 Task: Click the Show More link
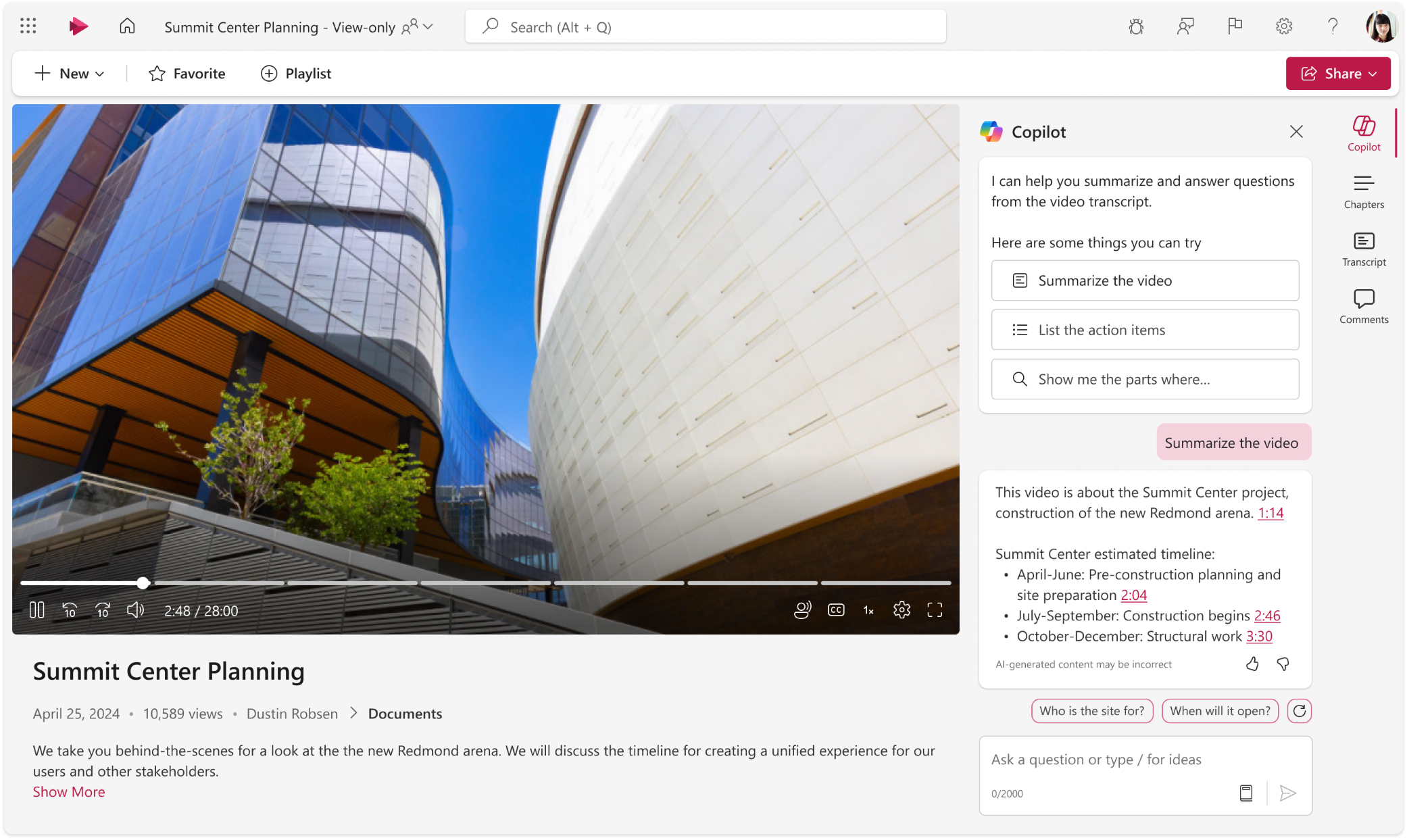pyautogui.click(x=68, y=791)
